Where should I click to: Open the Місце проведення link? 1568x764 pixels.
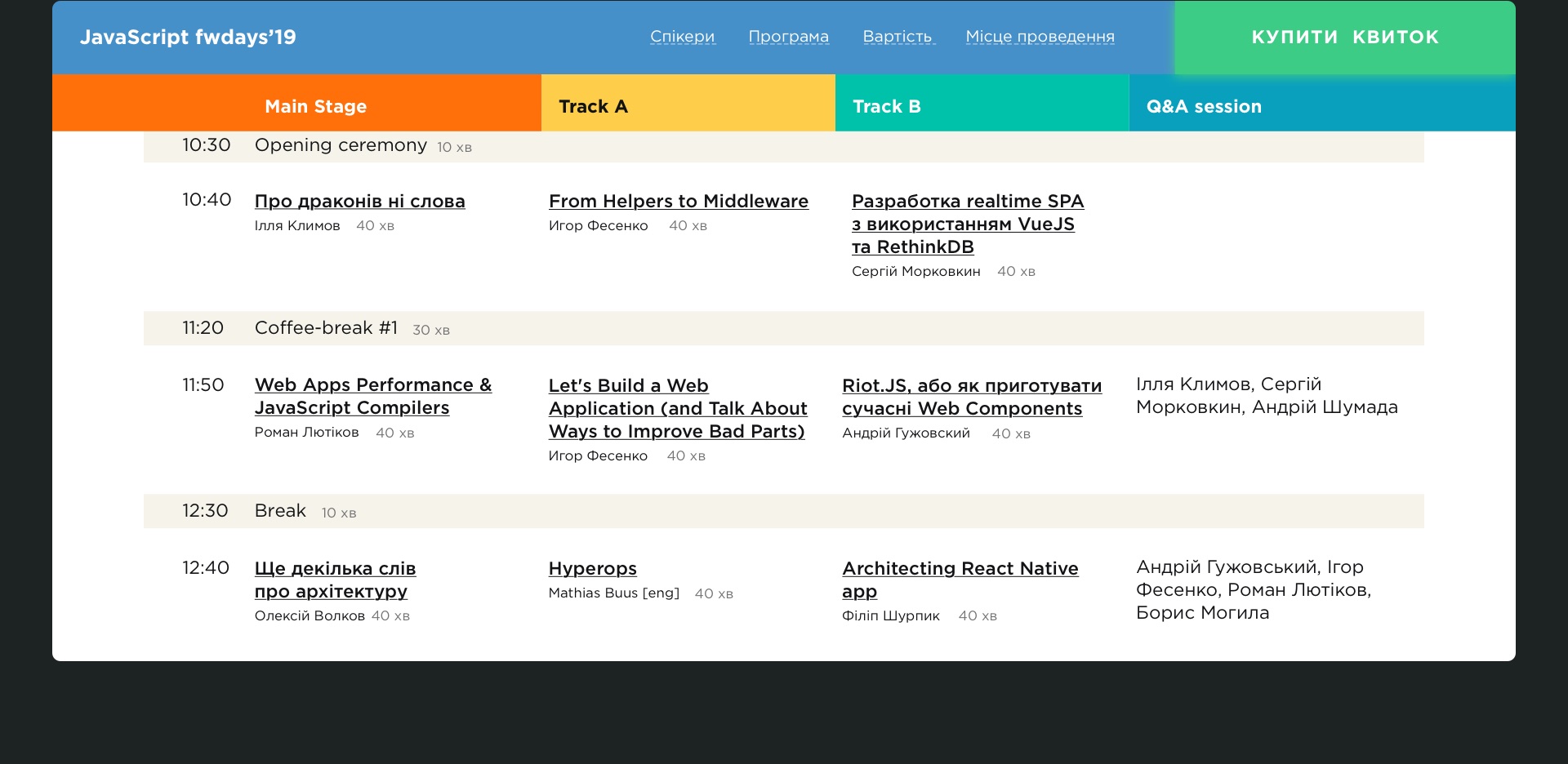pyautogui.click(x=1040, y=37)
